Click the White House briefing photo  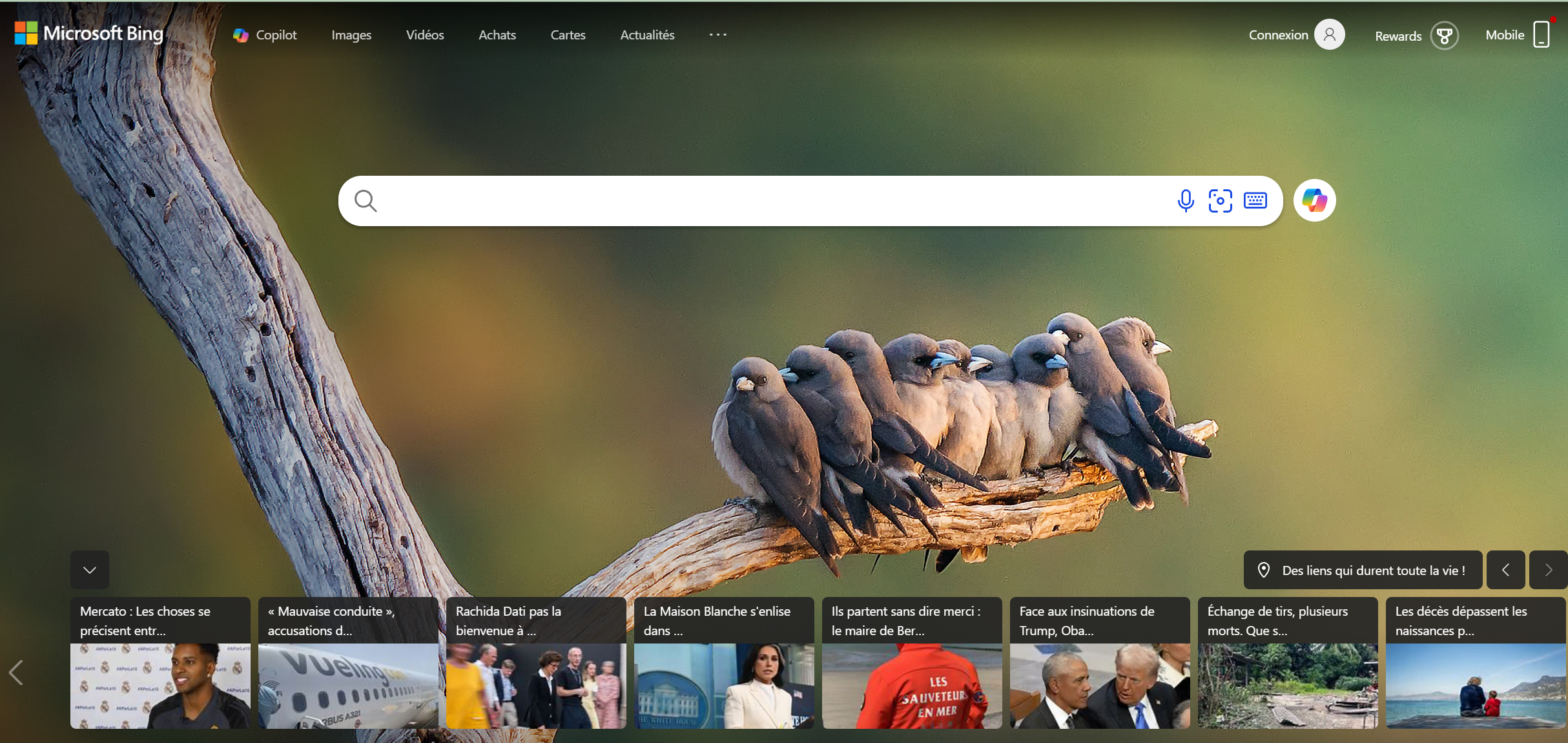(724, 685)
